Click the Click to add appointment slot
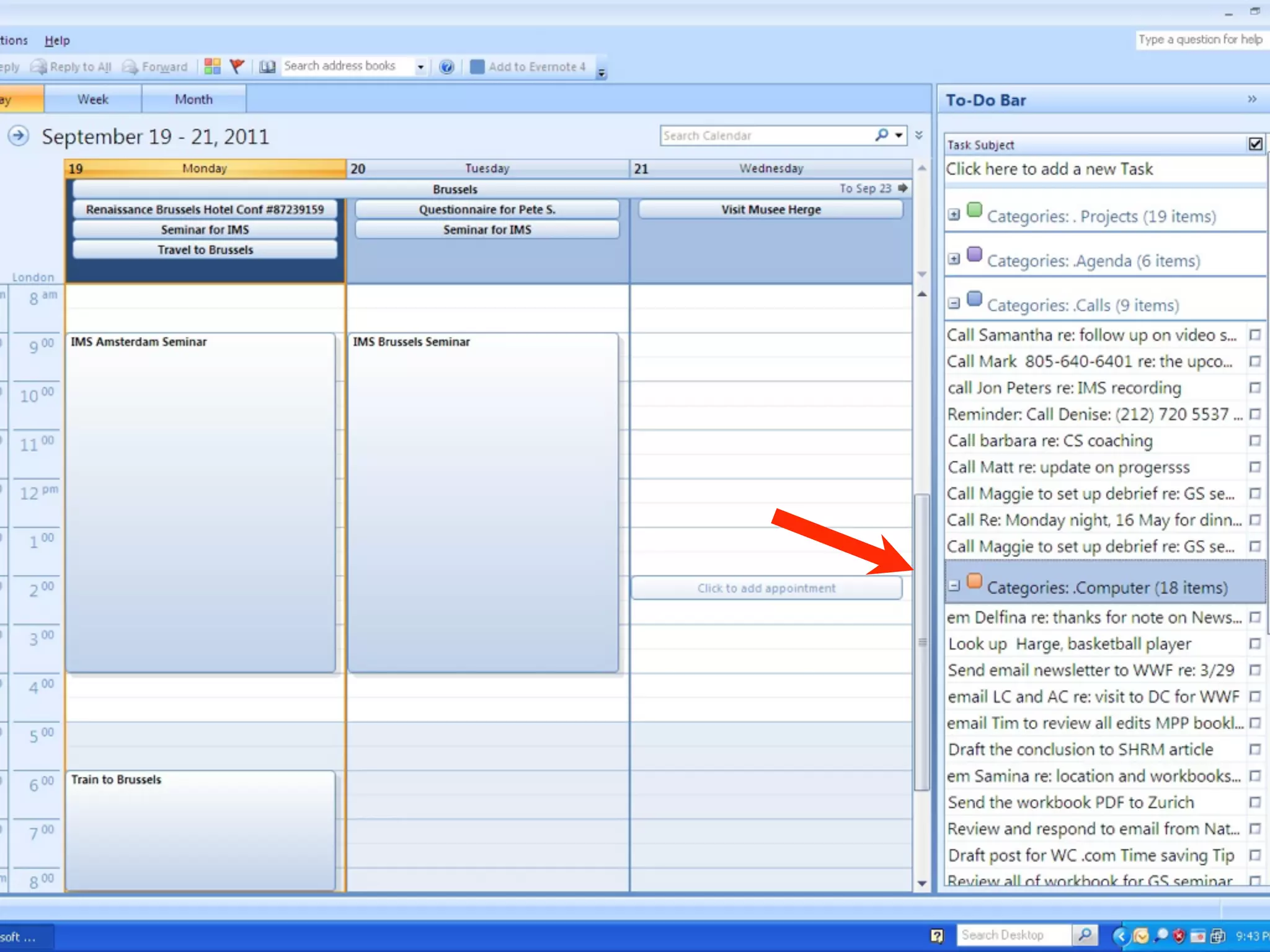 coord(766,588)
